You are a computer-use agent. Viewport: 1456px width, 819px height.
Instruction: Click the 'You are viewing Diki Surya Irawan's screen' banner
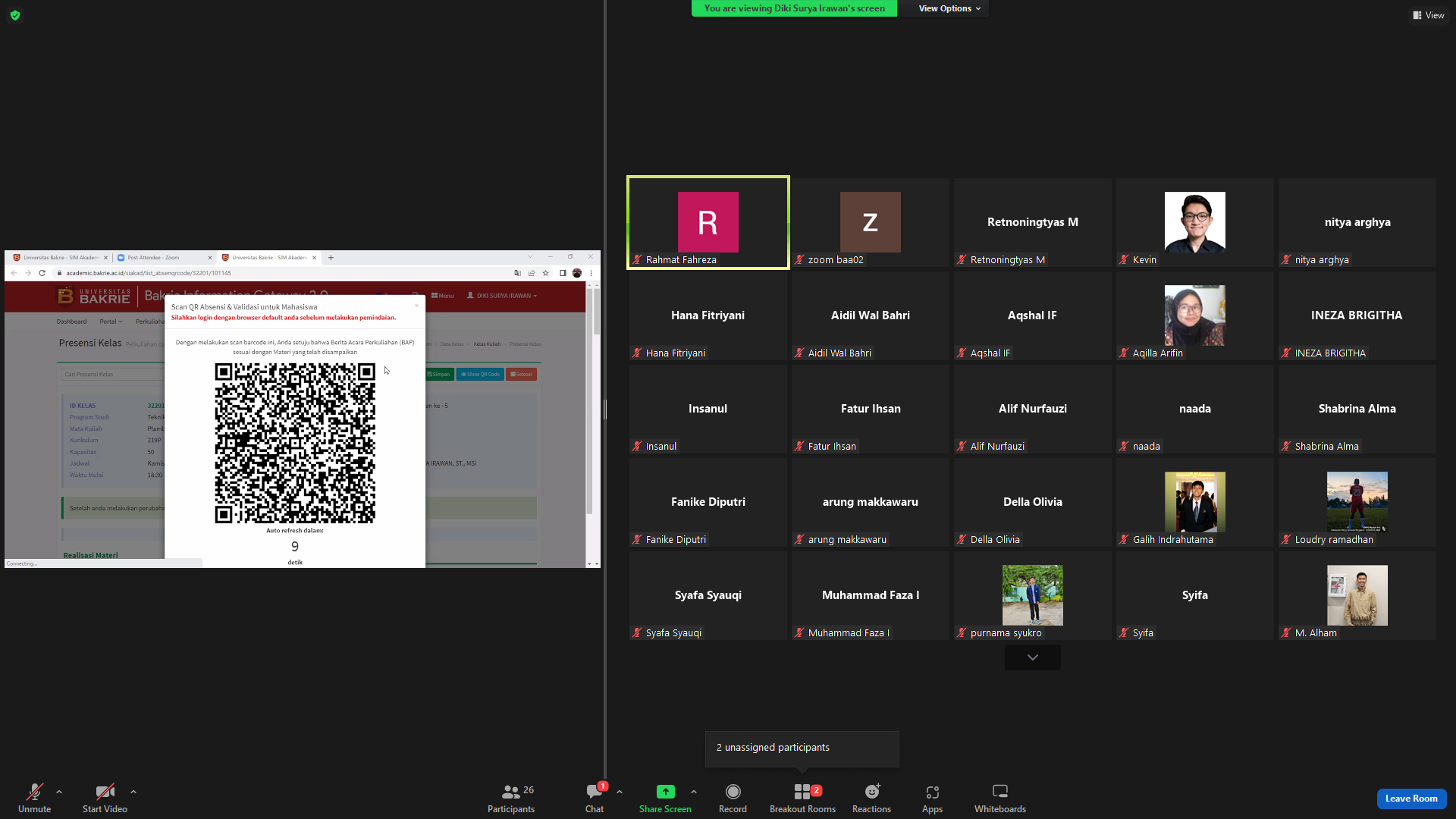794,8
